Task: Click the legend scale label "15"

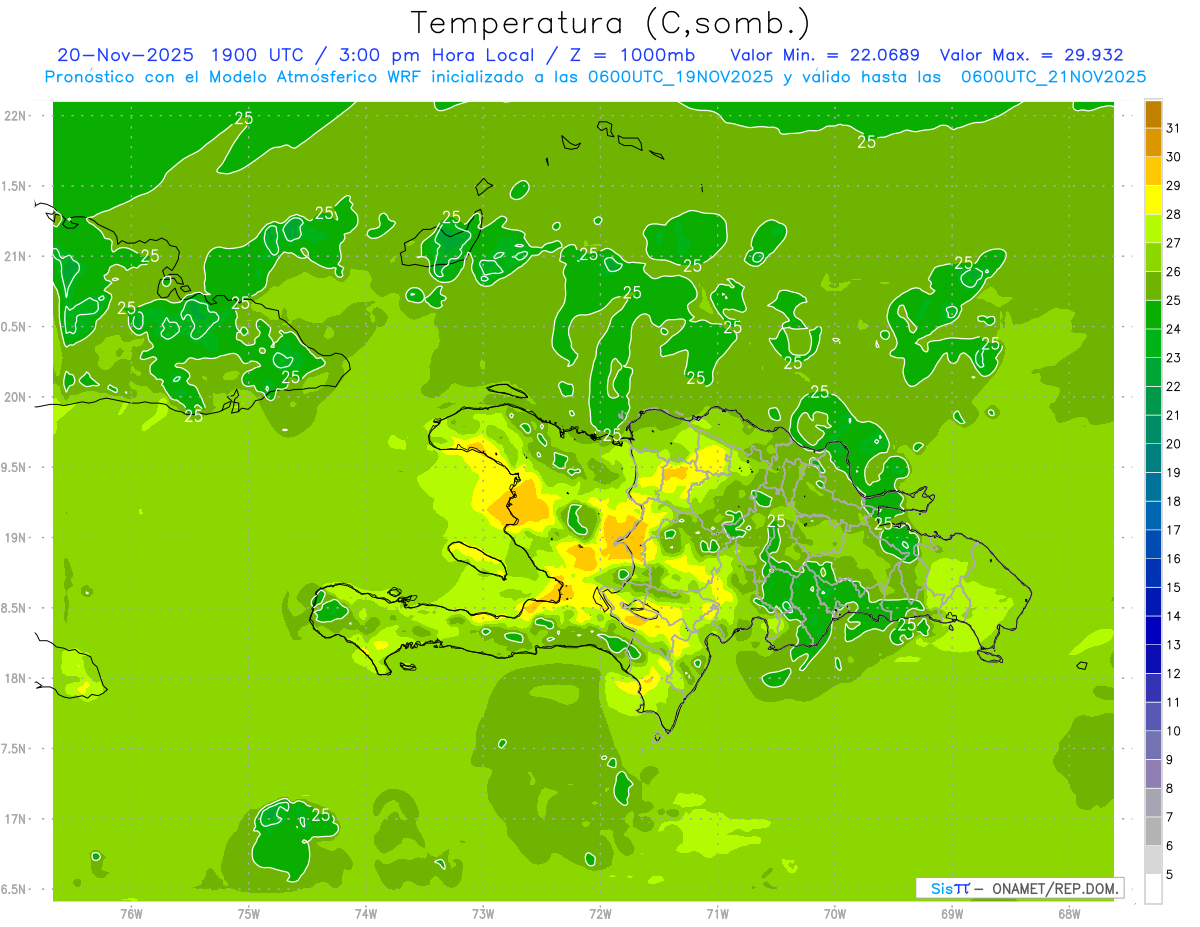Action: click(1174, 587)
